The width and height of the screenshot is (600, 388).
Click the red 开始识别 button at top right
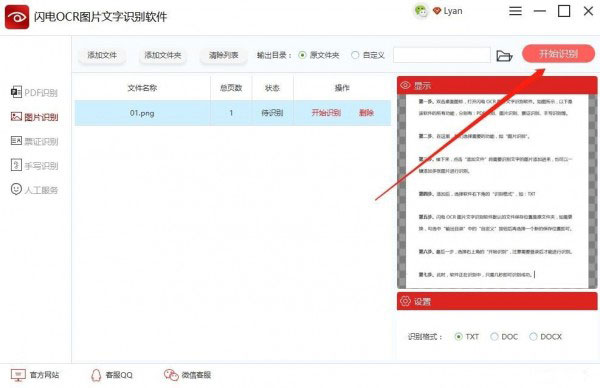click(558, 54)
